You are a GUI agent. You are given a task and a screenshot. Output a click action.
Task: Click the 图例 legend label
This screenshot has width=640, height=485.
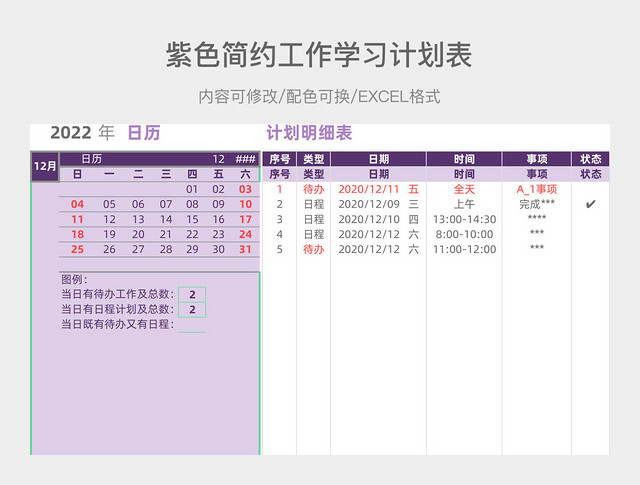(74, 280)
